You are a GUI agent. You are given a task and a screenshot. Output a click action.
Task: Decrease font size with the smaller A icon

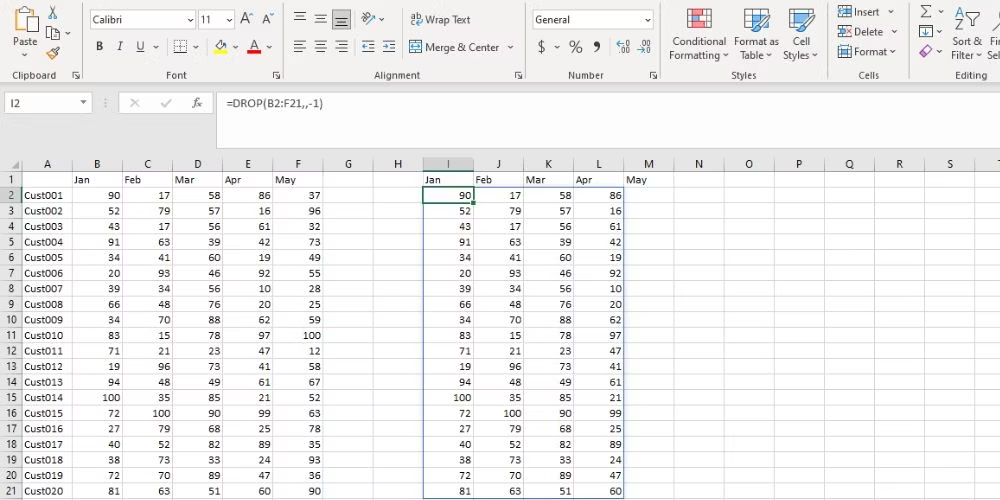pyautogui.click(x=267, y=20)
